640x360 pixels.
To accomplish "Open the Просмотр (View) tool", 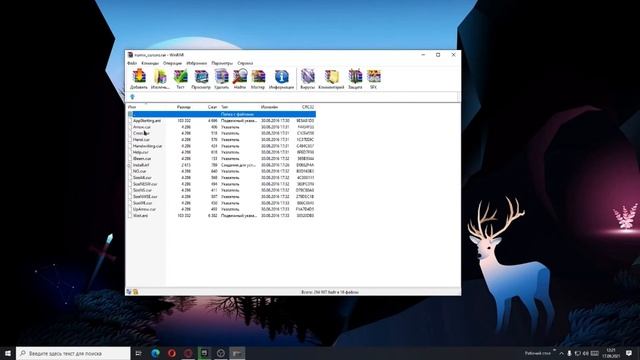I will [201, 79].
